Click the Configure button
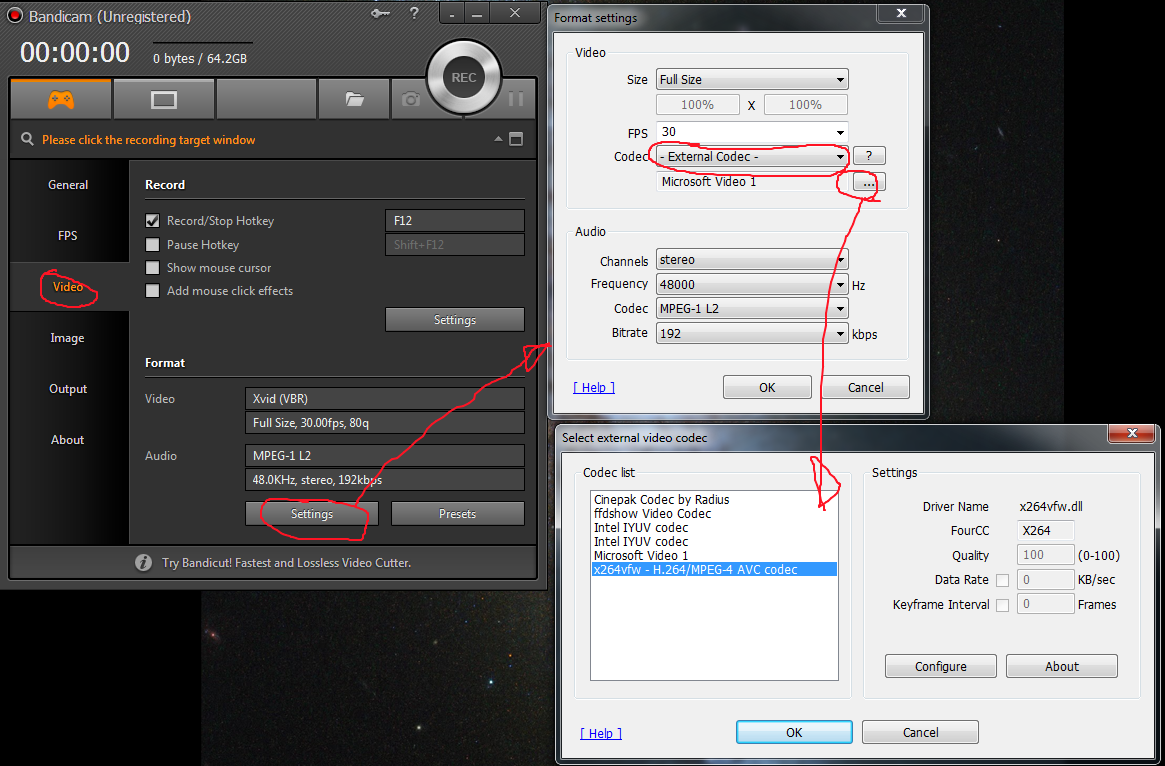This screenshot has height=766, width=1165. (941, 666)
